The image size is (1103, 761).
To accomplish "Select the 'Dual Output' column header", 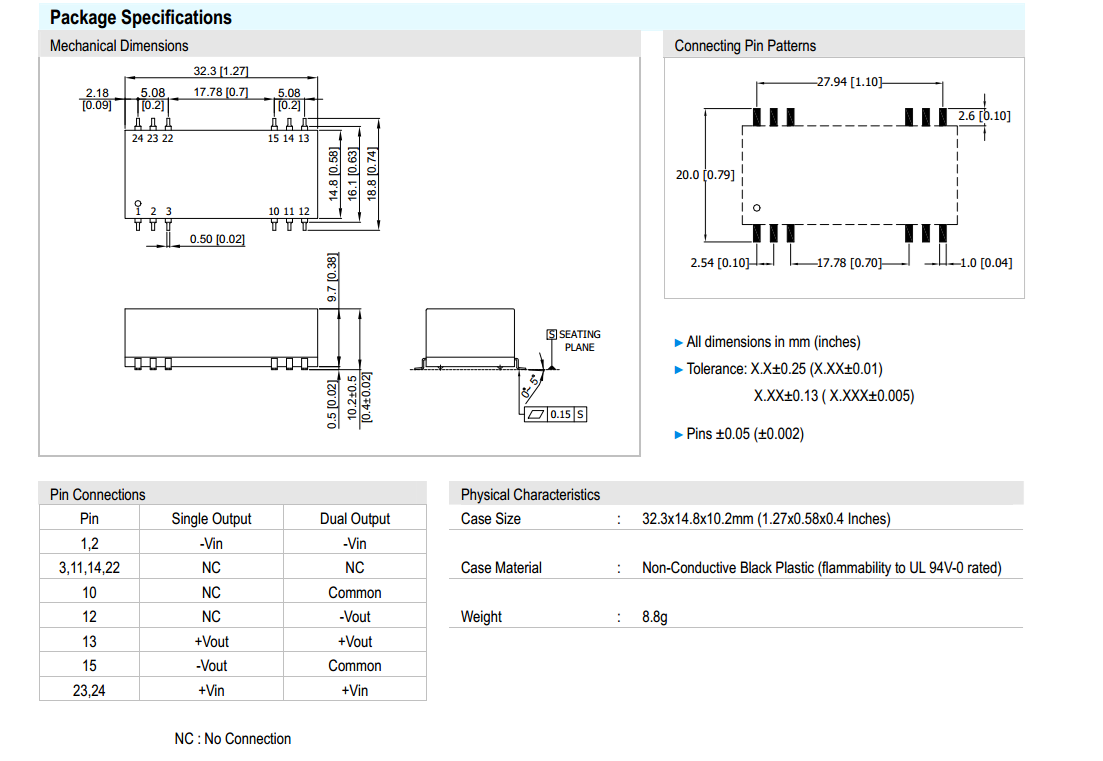I will pyautogui.click(x=355, y=518).
